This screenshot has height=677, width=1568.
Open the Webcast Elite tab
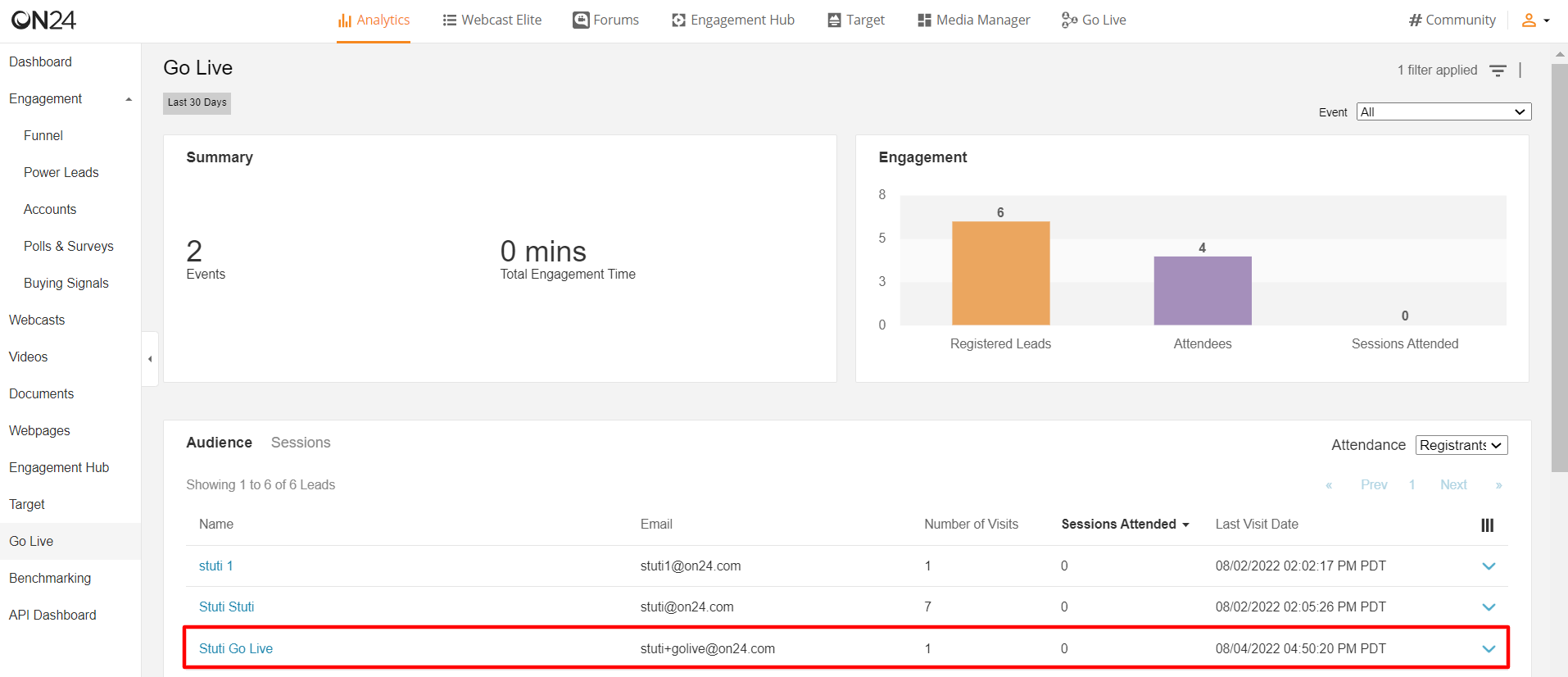tap(492, 20)
